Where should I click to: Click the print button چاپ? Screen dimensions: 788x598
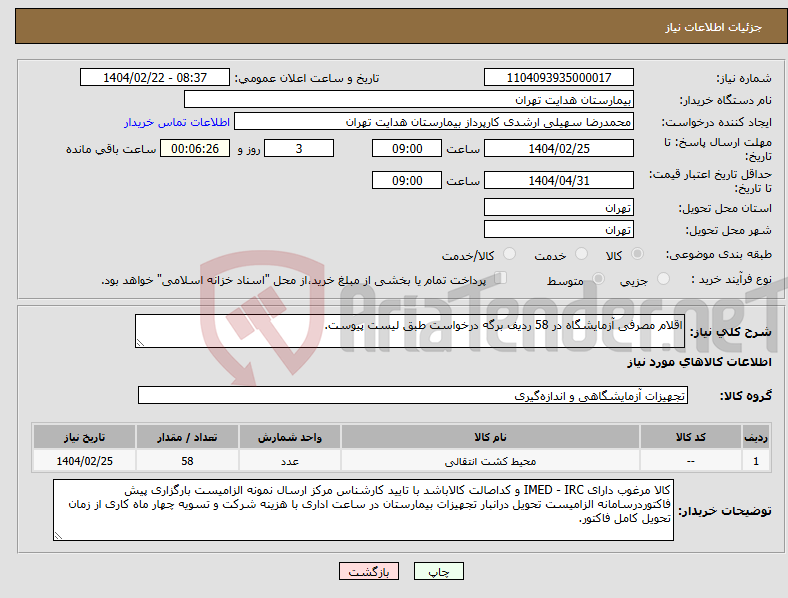439,571
